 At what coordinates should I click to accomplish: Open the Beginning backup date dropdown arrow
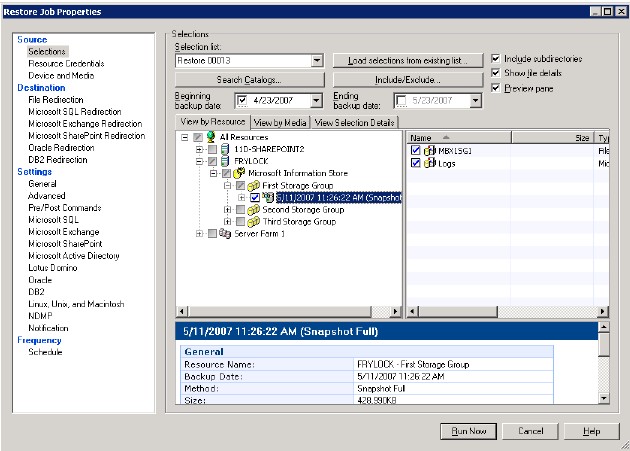tap(317, 100)
